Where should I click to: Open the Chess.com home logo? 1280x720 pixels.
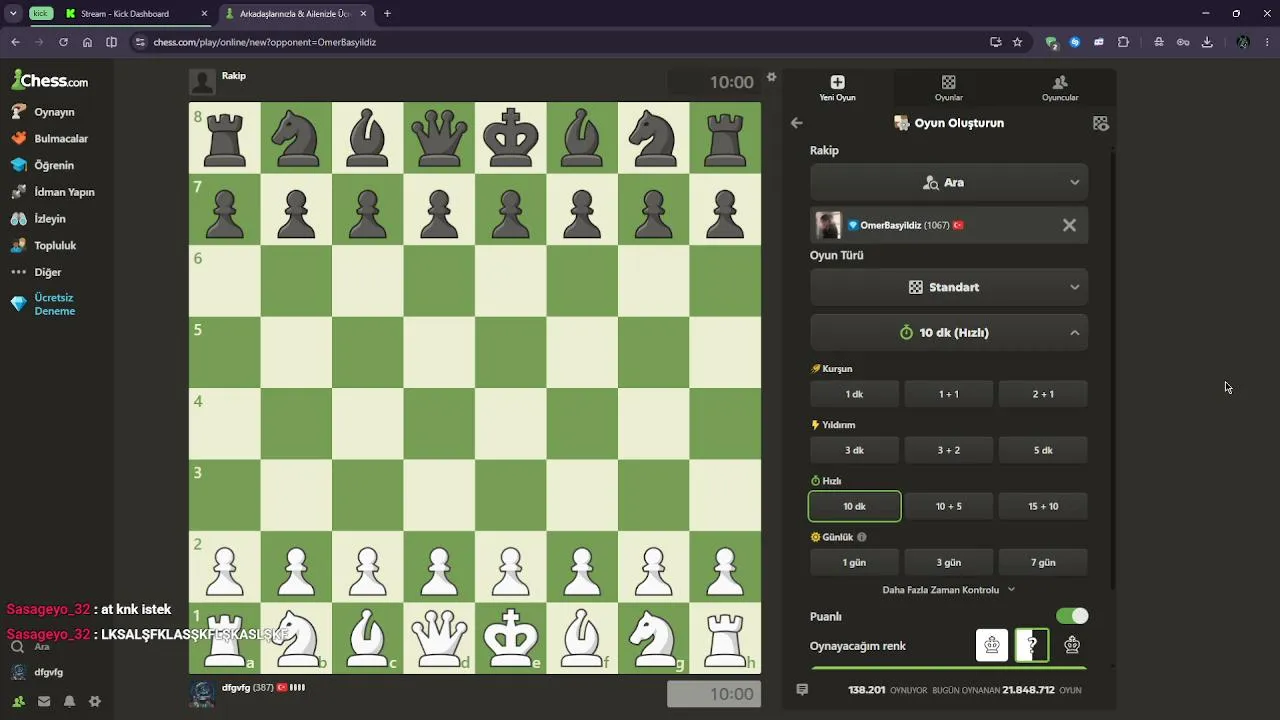click(x=50, y=80)
